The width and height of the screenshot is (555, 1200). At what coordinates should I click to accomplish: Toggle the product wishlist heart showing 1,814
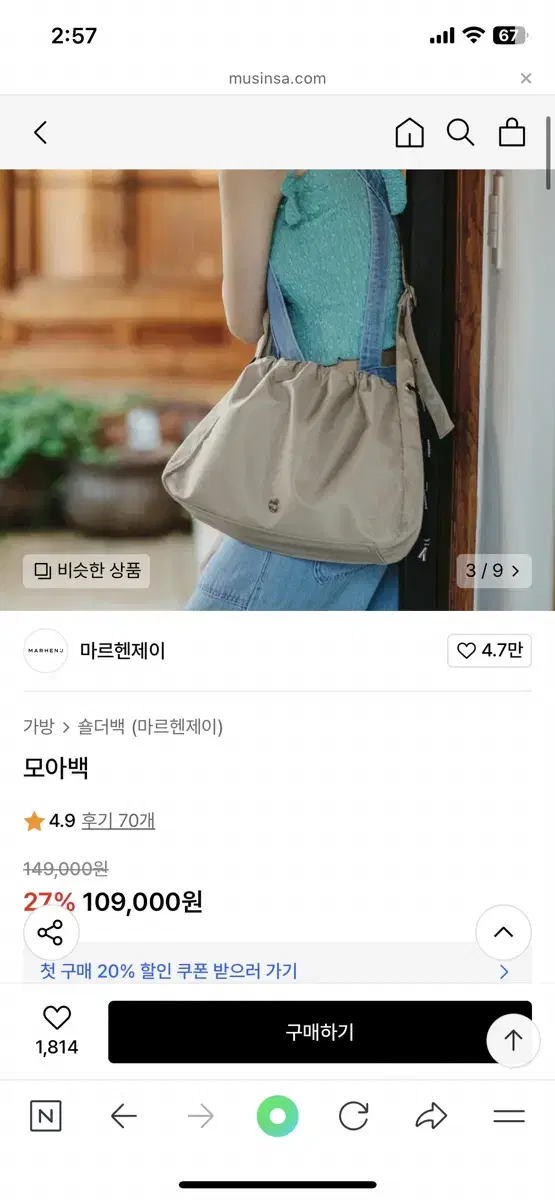[57, 1031]
